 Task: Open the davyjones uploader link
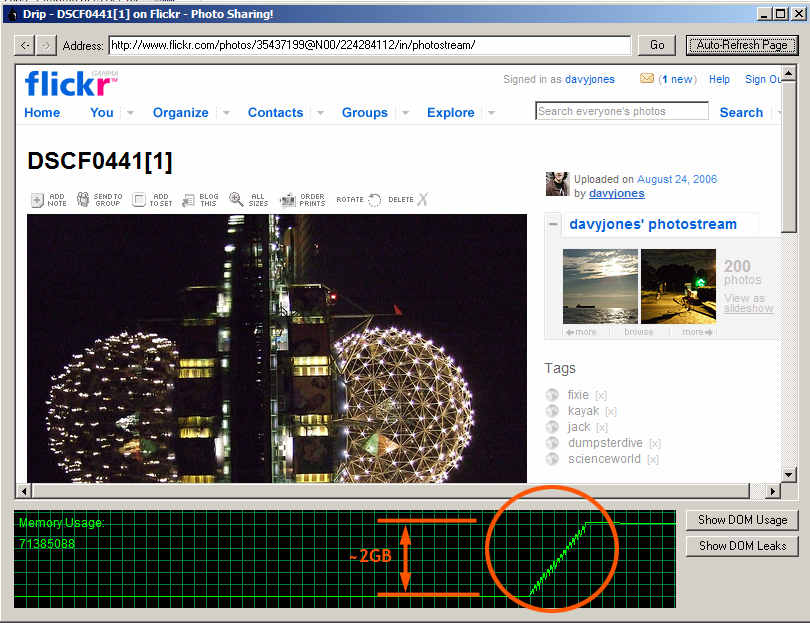tap(616, 193)
